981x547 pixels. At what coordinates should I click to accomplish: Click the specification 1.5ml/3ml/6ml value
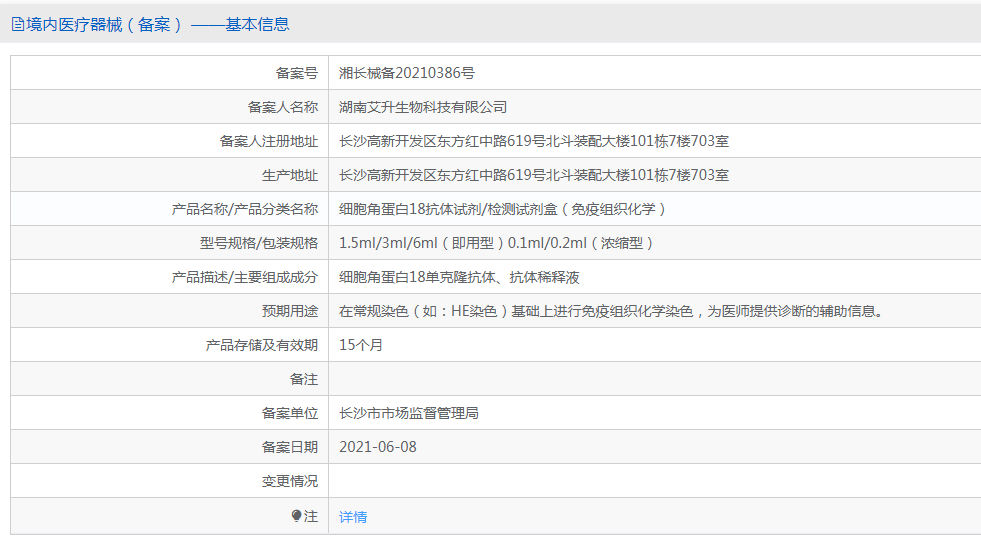click(496, 243)
